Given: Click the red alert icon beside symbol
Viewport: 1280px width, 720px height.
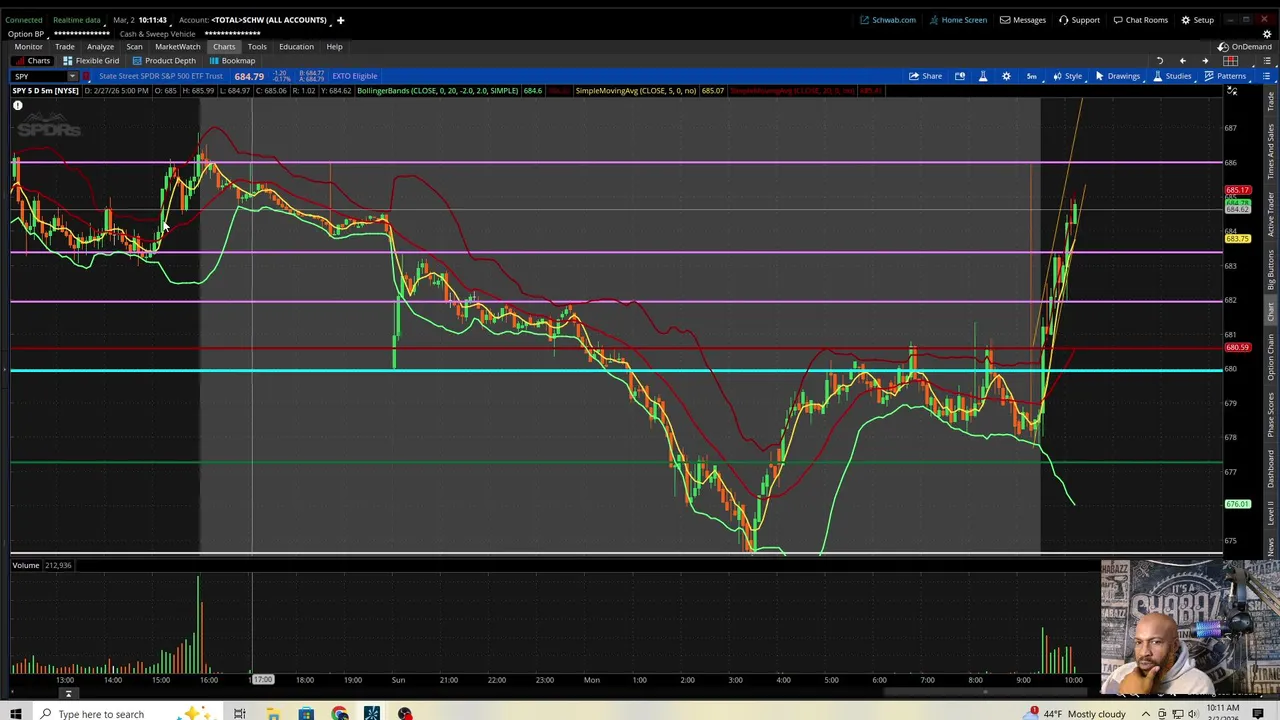Looking at the screenshot, I should [x=86, y=76].
